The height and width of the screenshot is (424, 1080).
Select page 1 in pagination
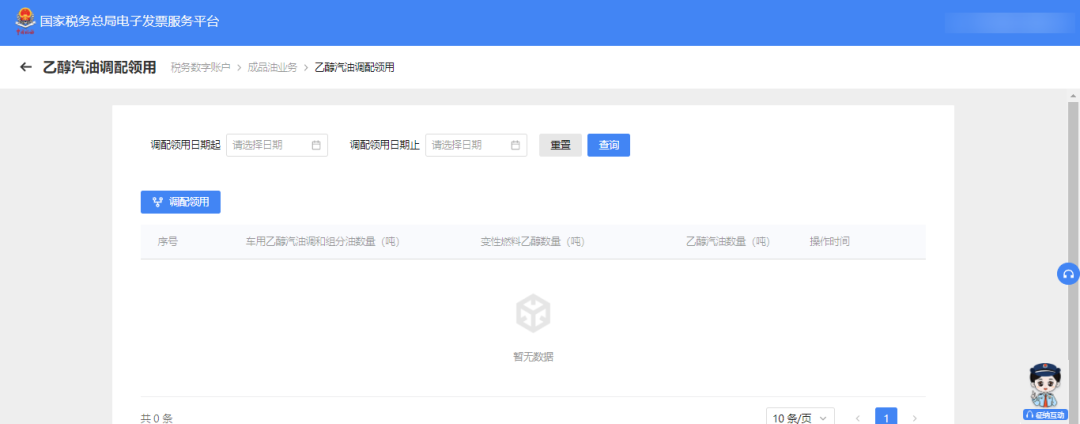[886, 417]
